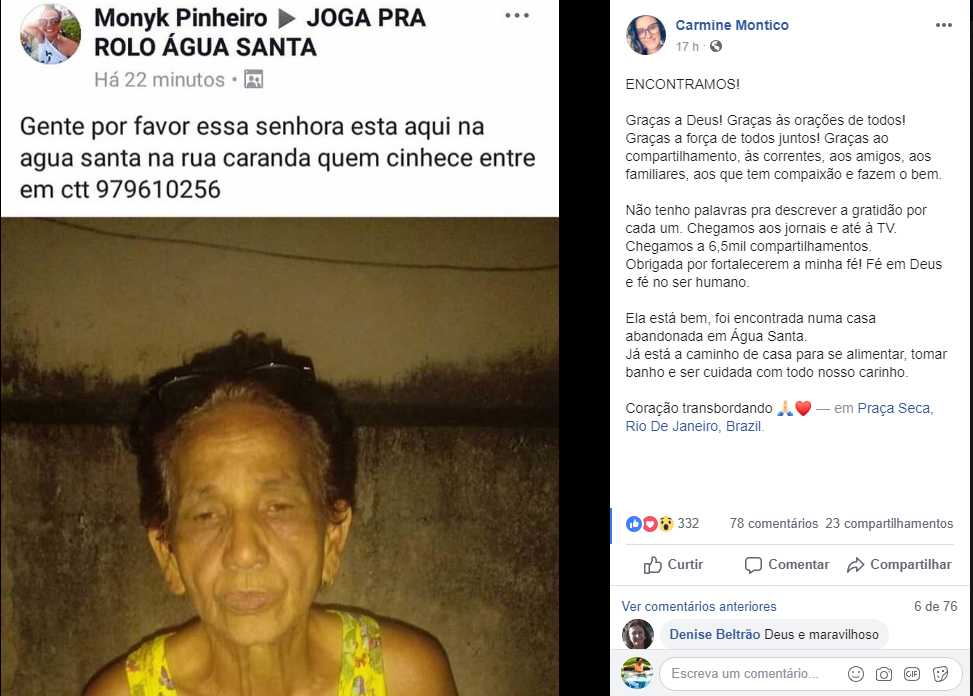Expand Ver comentários anteriores

699,606
